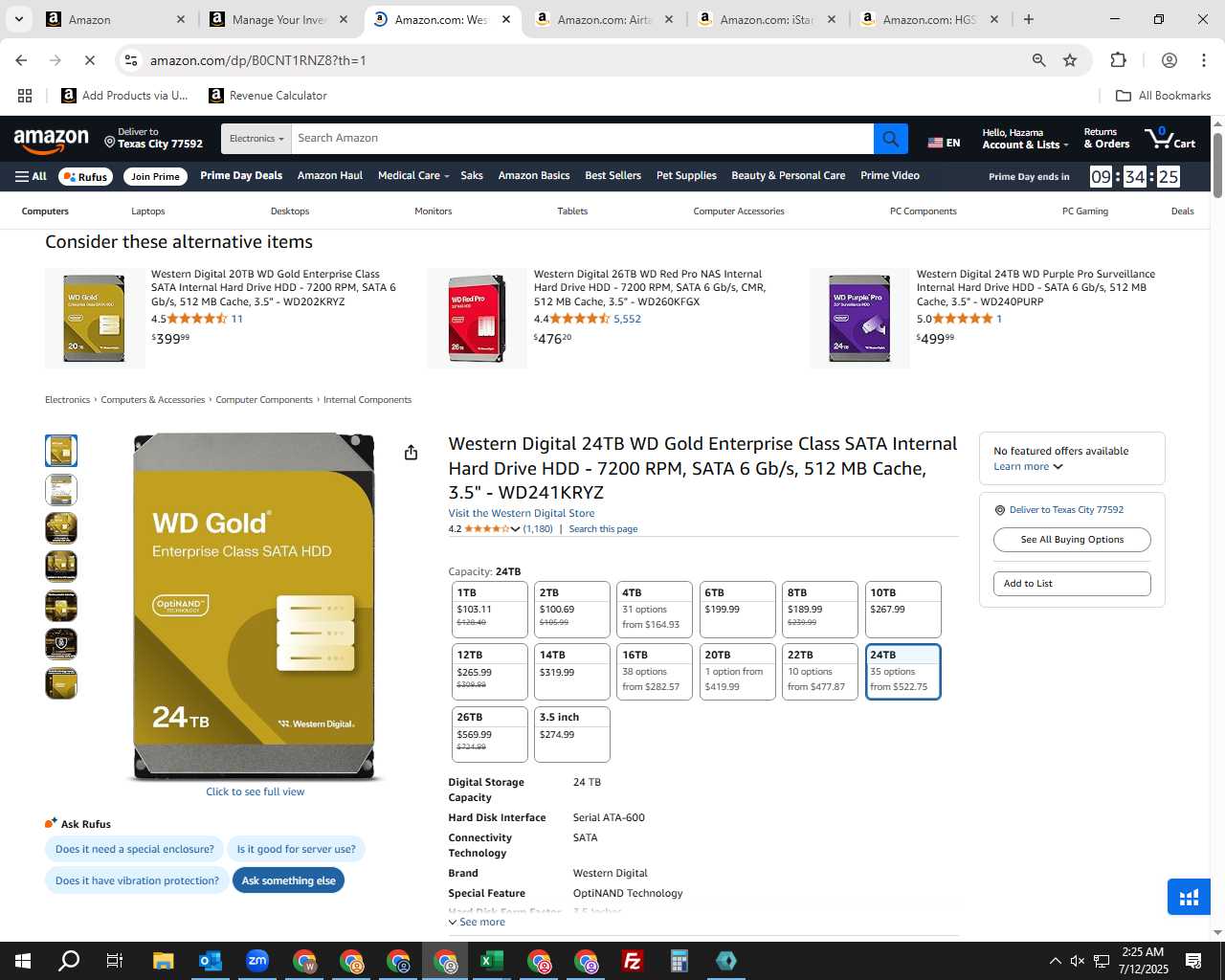1225x980 pixels.
Task: Click in the Search Amazon field
Action: click(x=582, y=139)
